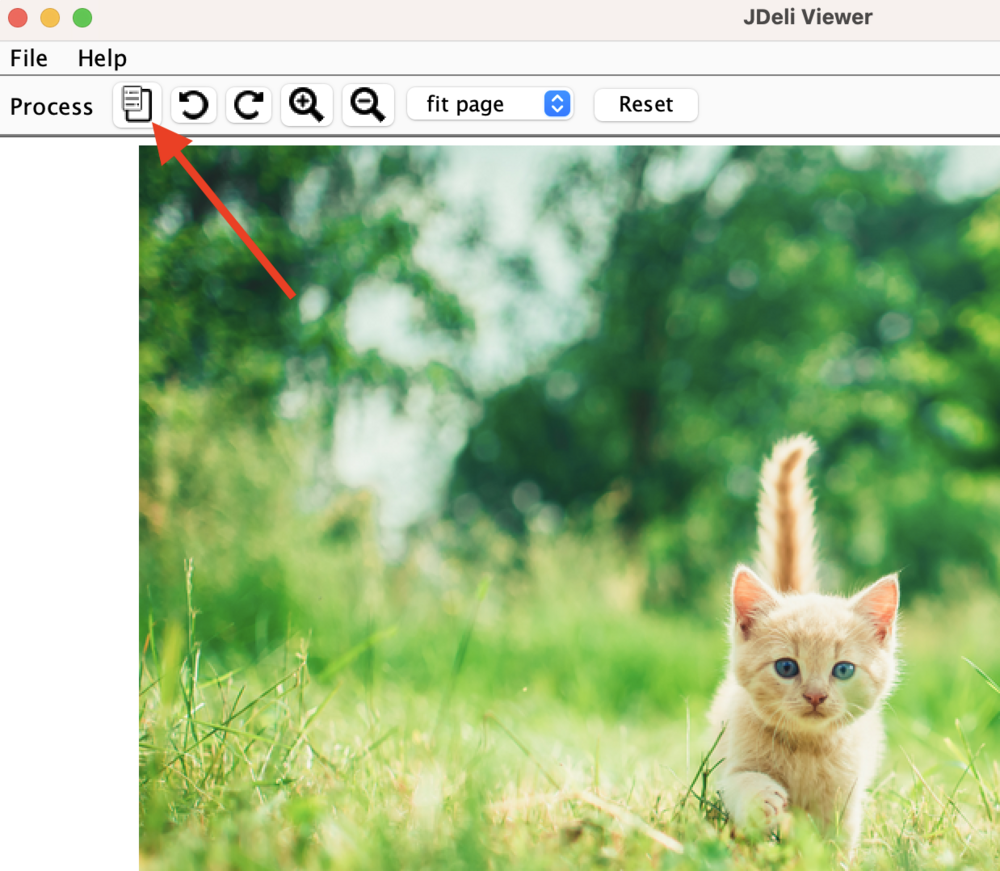
Task: Change the page fit mode via the combo box
Action: click(x=490, y=104)
